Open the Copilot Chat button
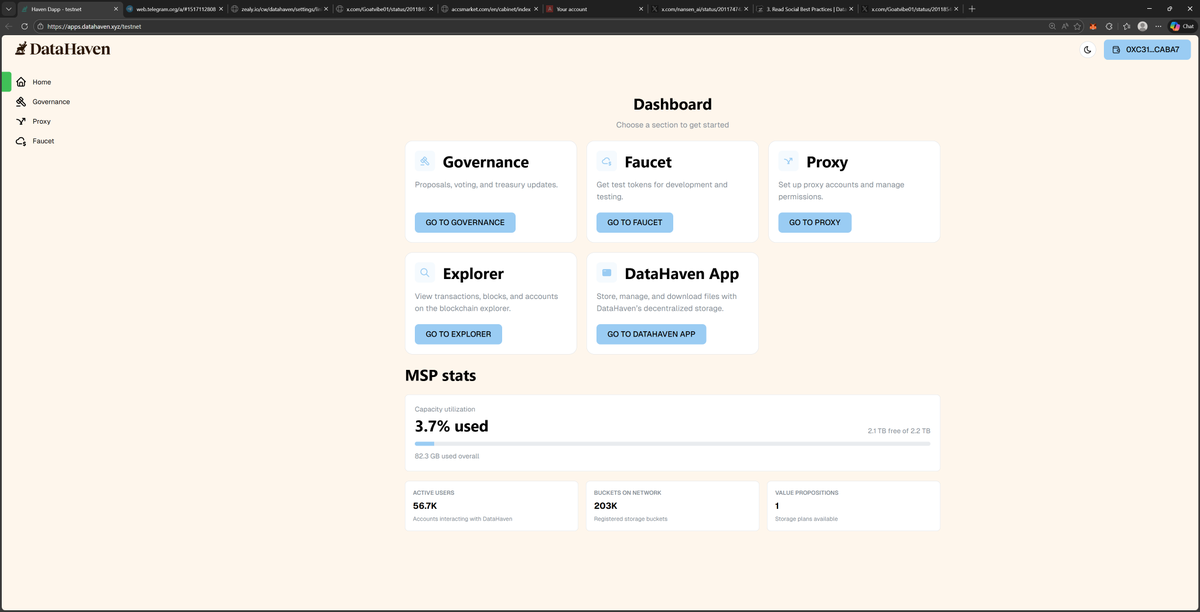 click(1181, 26)
